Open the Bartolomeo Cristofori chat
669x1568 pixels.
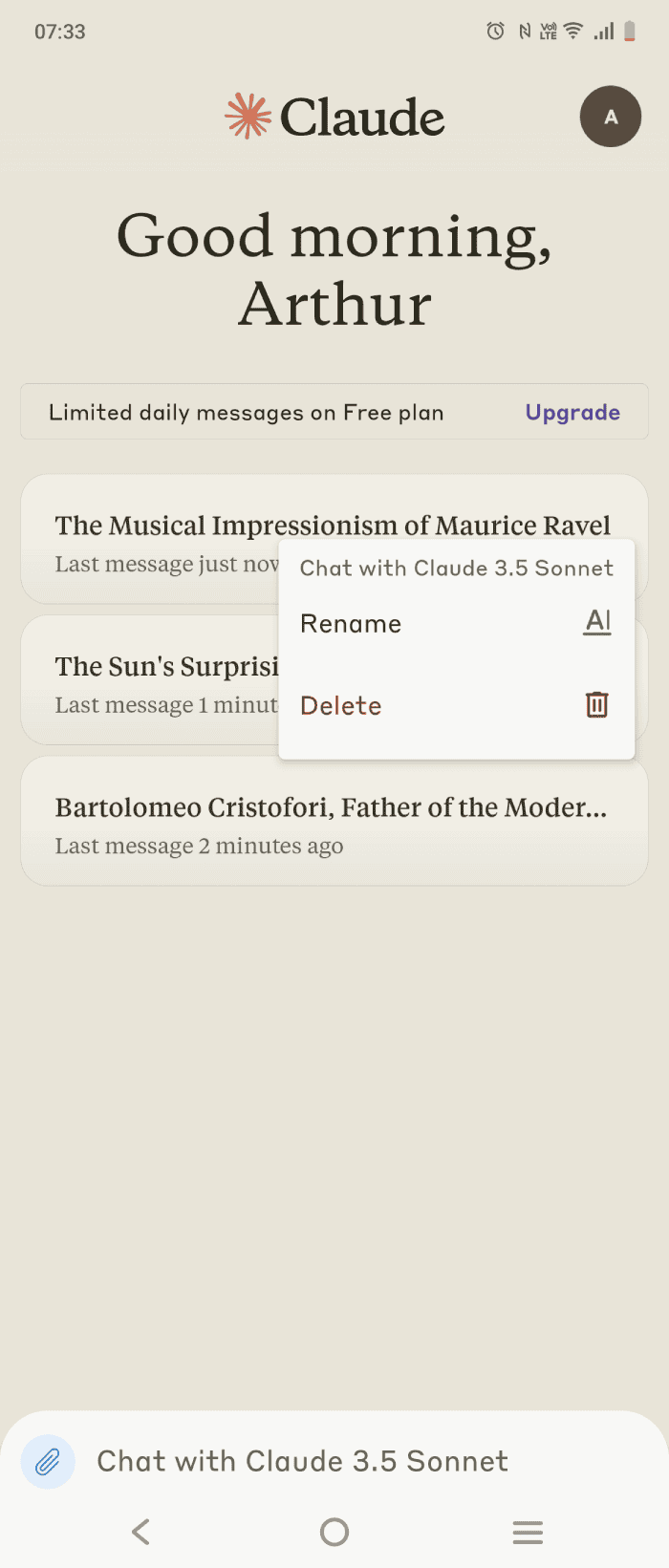(x=333, y=822)
